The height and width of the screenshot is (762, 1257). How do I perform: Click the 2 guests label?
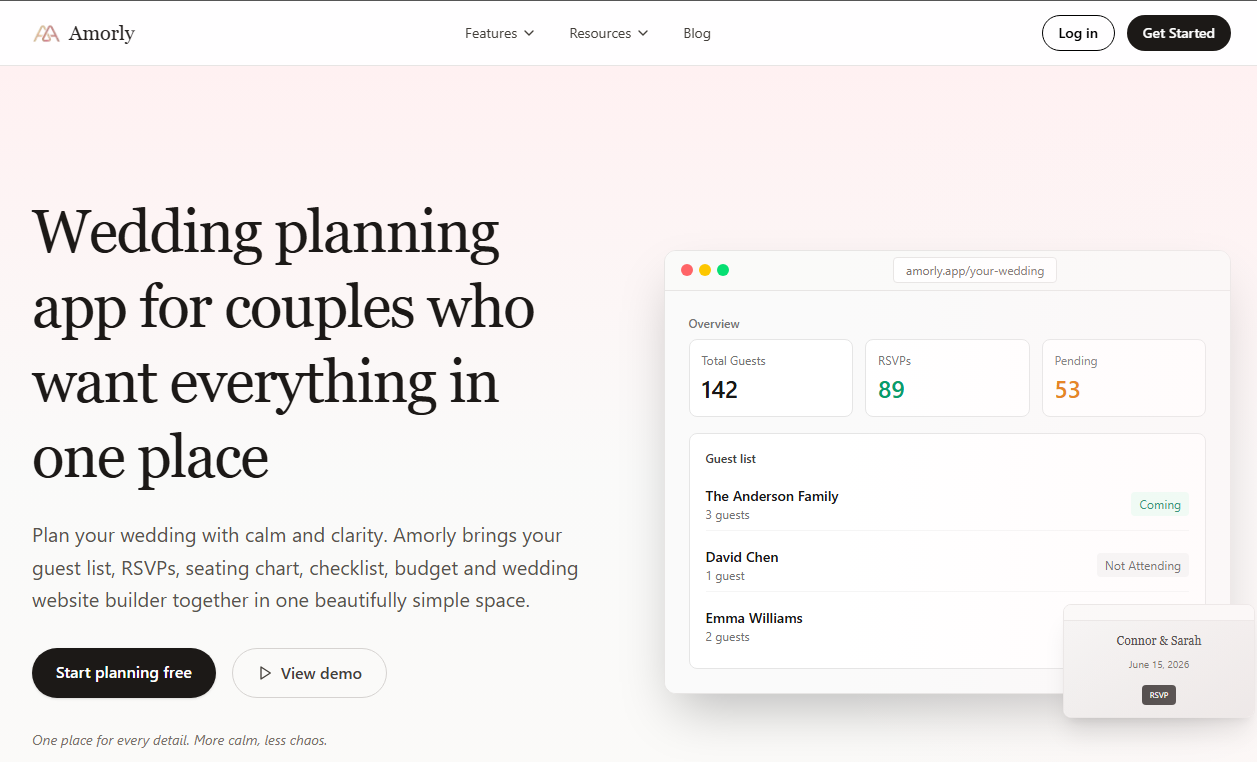728,637
